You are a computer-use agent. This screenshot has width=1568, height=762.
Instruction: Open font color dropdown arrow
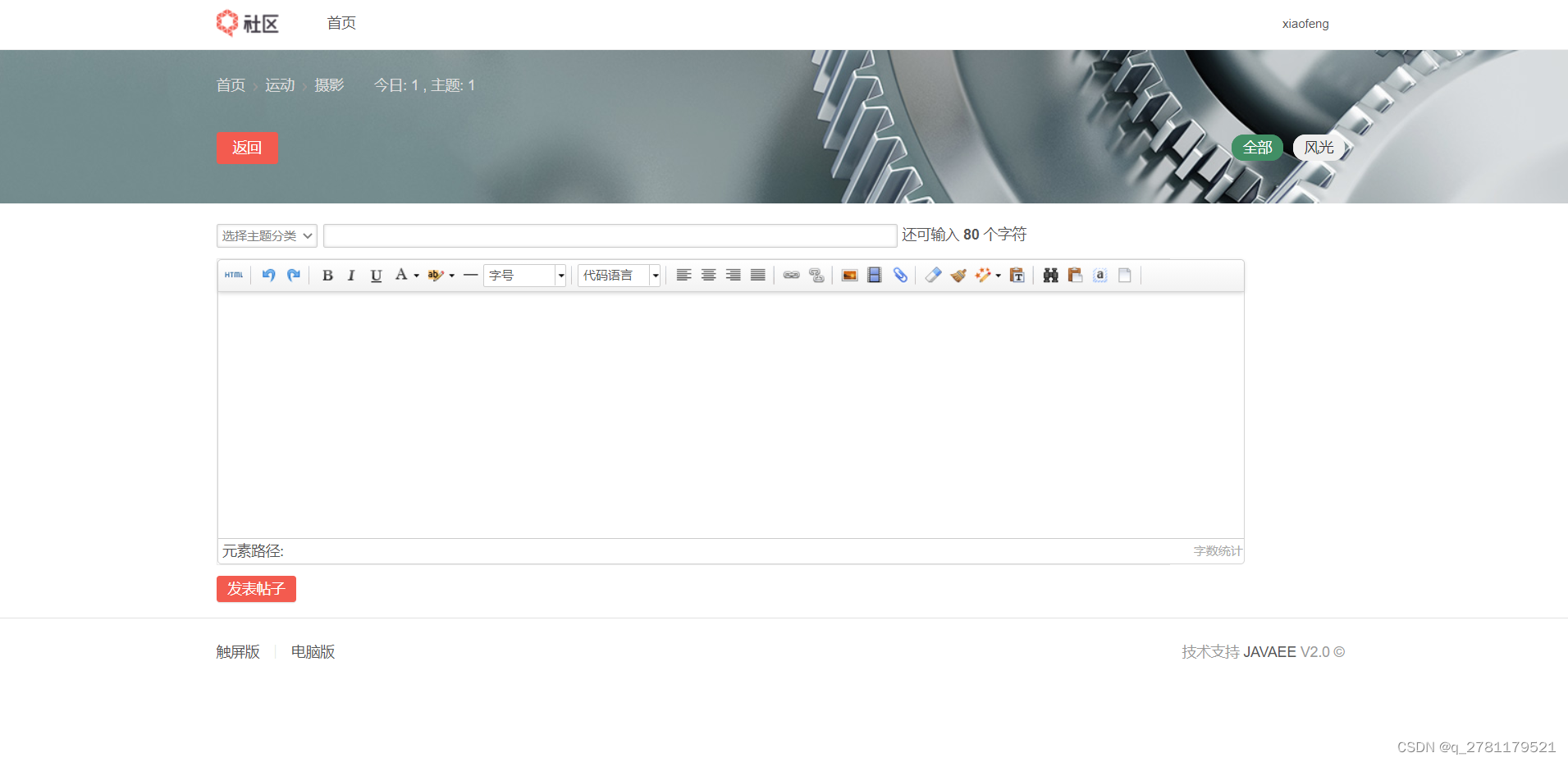pos(417,276)
